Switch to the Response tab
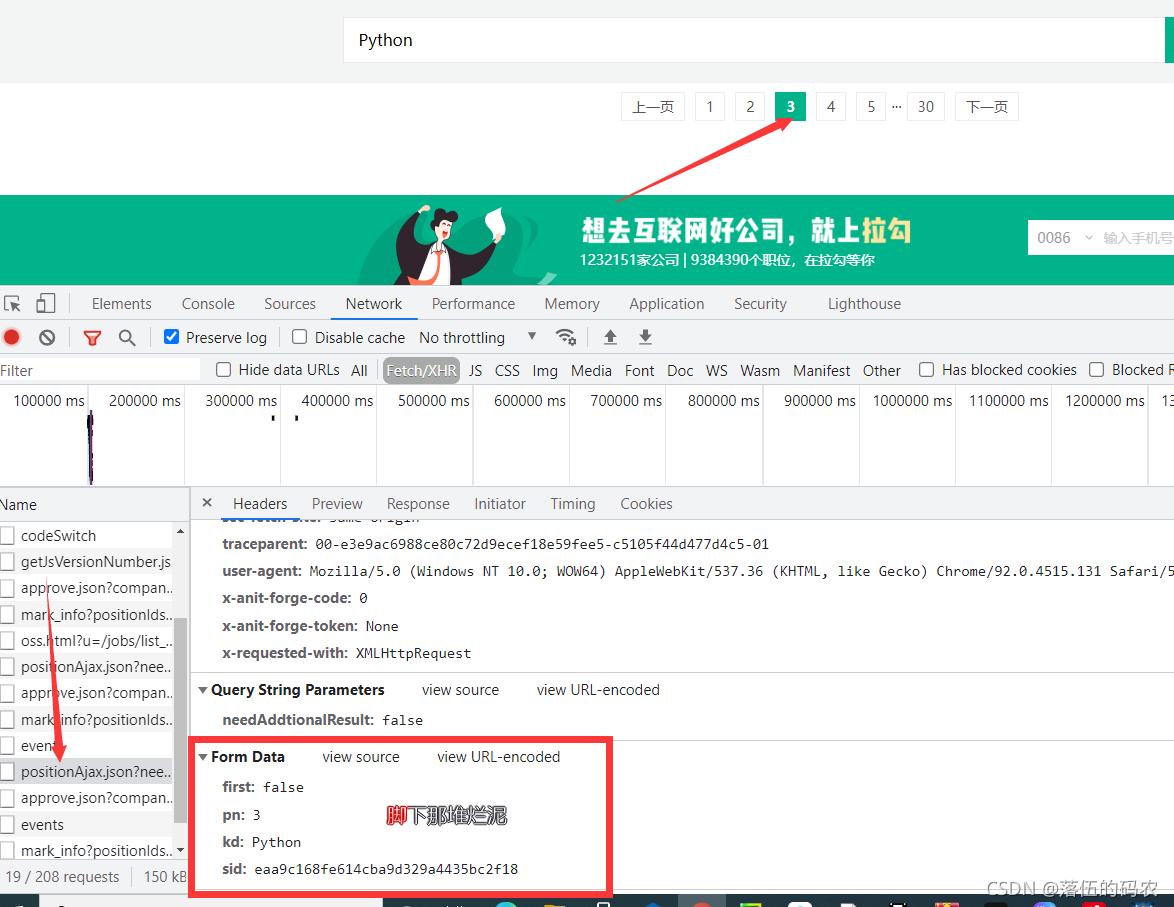Viewport: 1174px width, 907px height. [x=418, y=503]
